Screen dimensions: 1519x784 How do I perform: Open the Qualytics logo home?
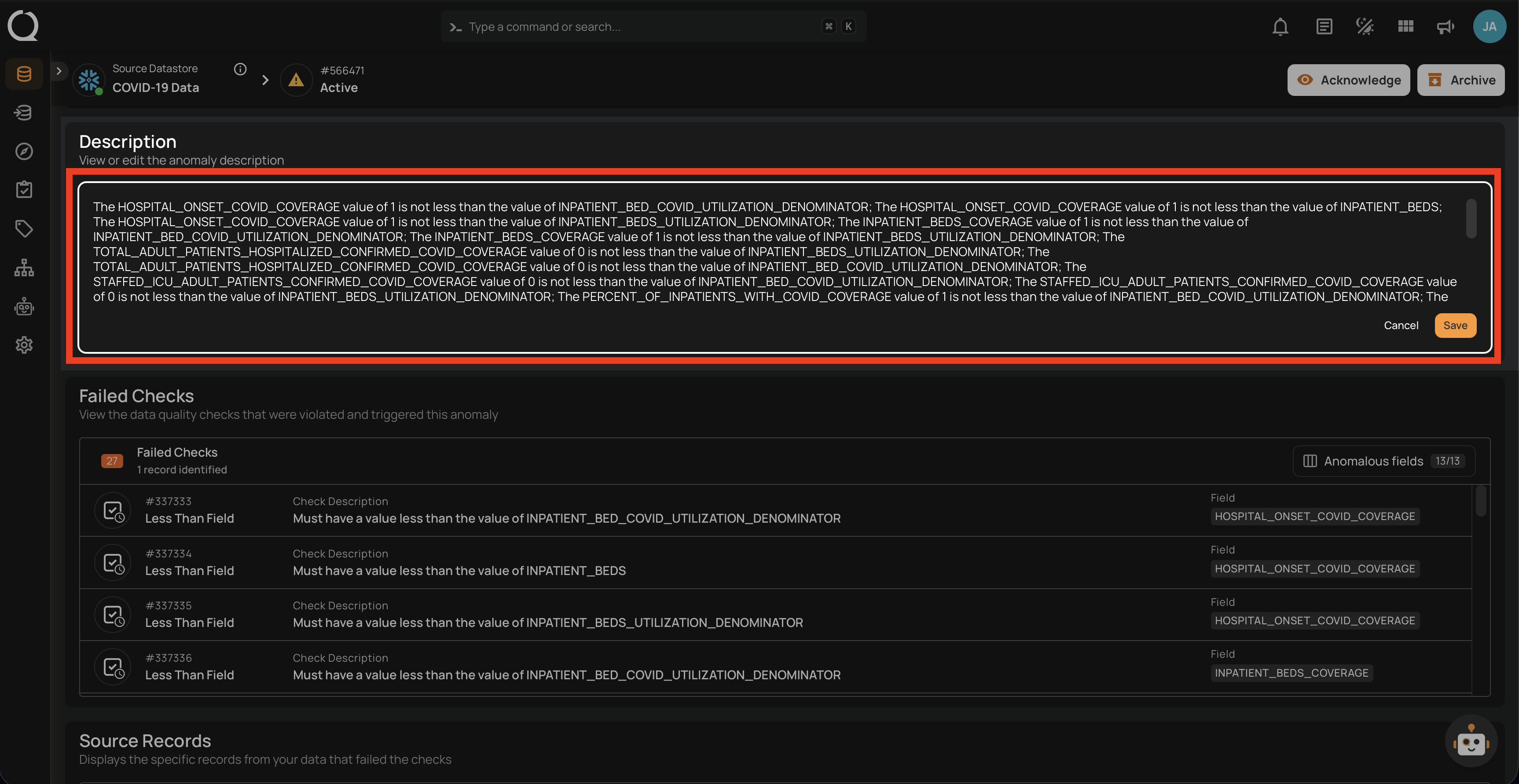[x=23, y=26]
